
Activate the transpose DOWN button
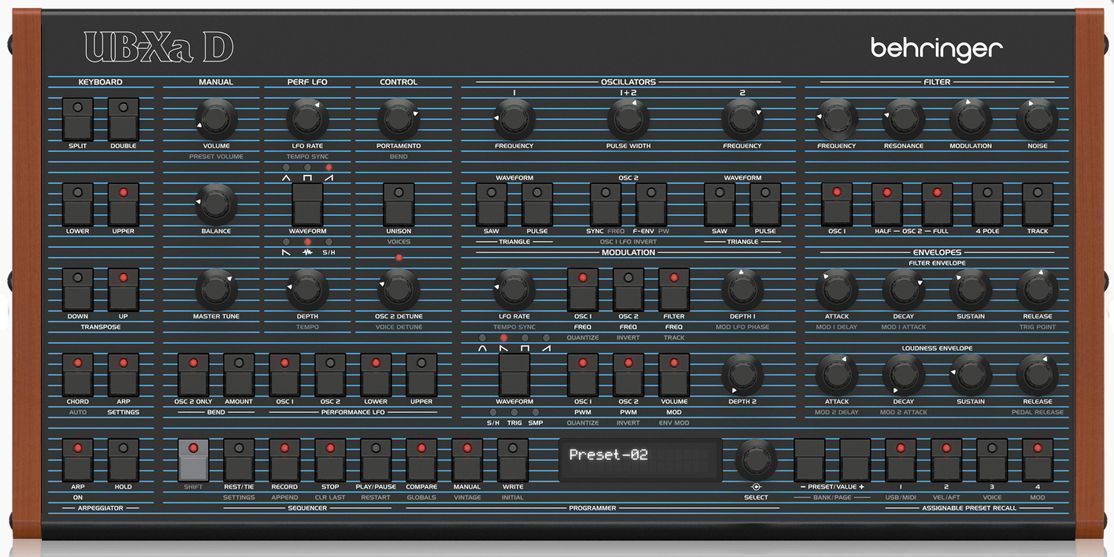pos(77,289)
